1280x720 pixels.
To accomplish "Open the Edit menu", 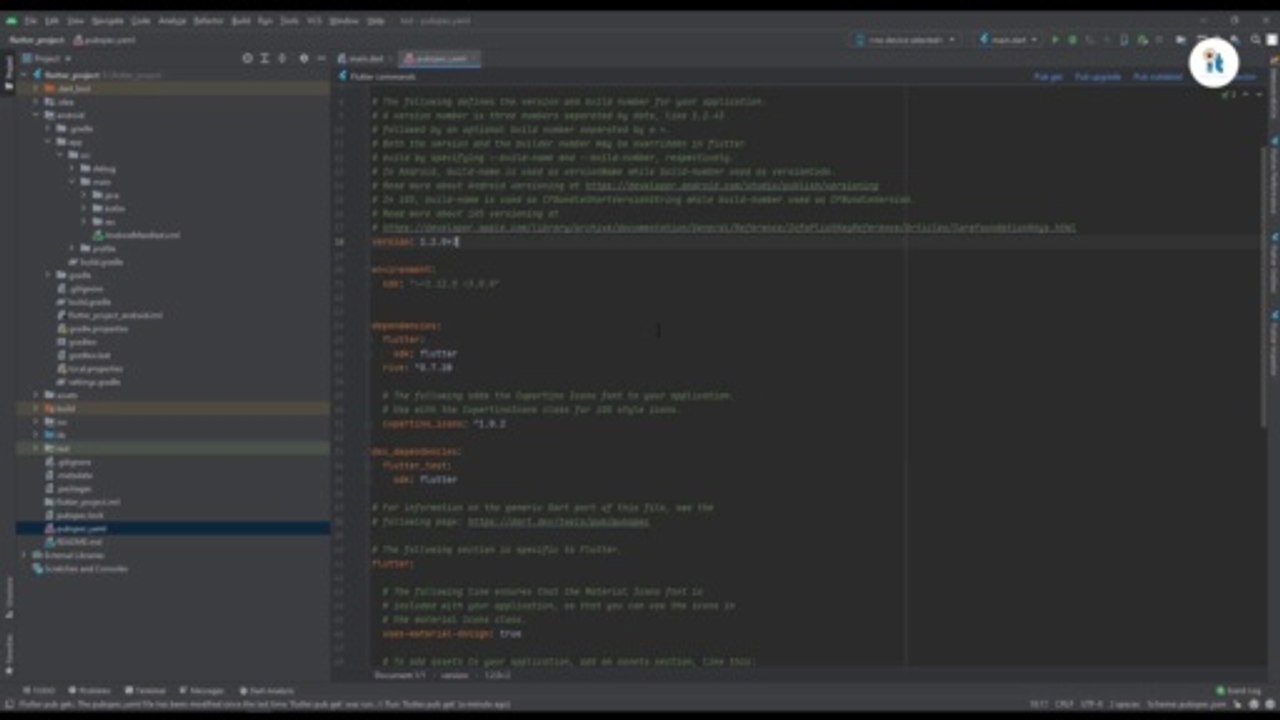I will click(x=52, y=20).
